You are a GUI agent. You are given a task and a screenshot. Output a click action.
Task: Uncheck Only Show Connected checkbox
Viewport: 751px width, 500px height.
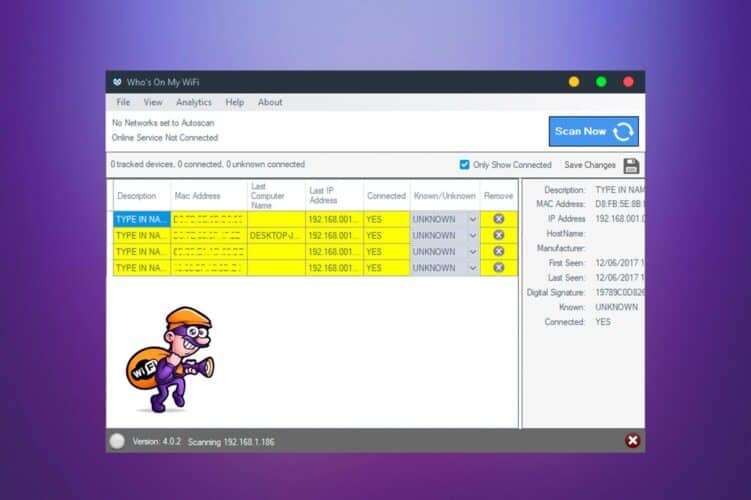(x=464, y=165)
